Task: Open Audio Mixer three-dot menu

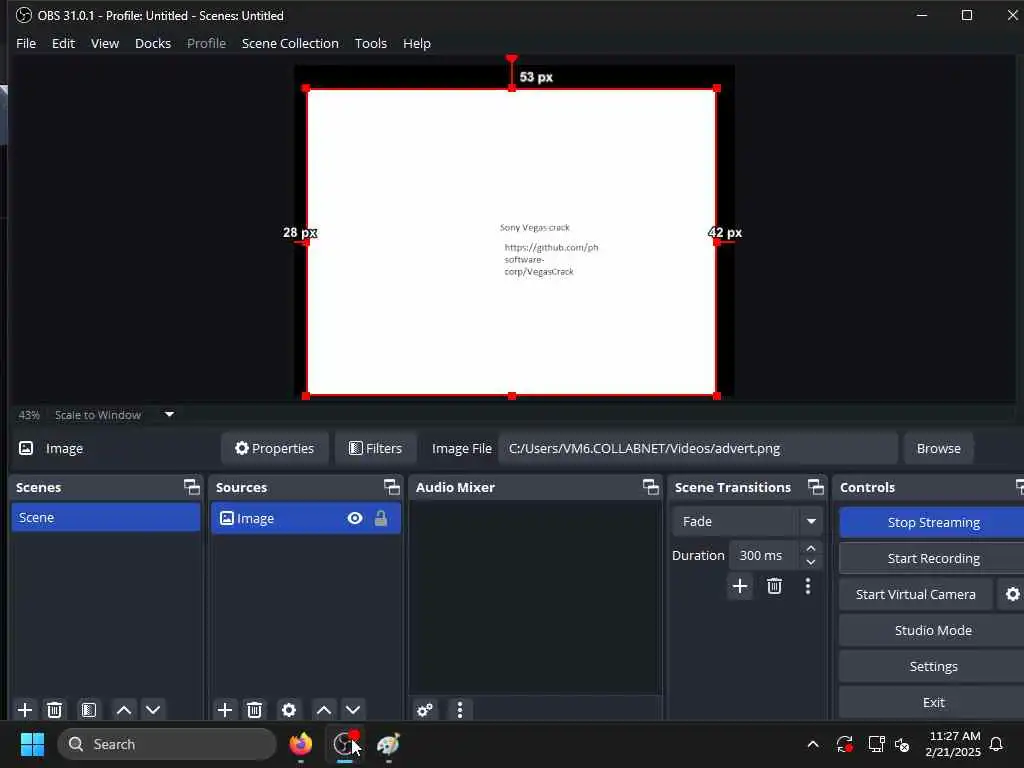Action: [x=460, y=710]
